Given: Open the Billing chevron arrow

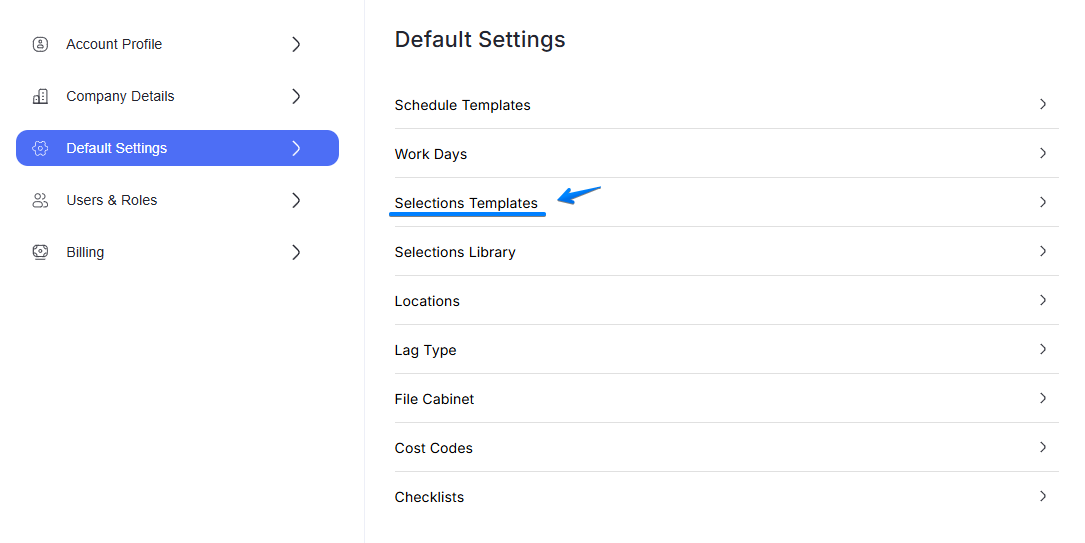Looking at the screenshot, I should 296,252.
